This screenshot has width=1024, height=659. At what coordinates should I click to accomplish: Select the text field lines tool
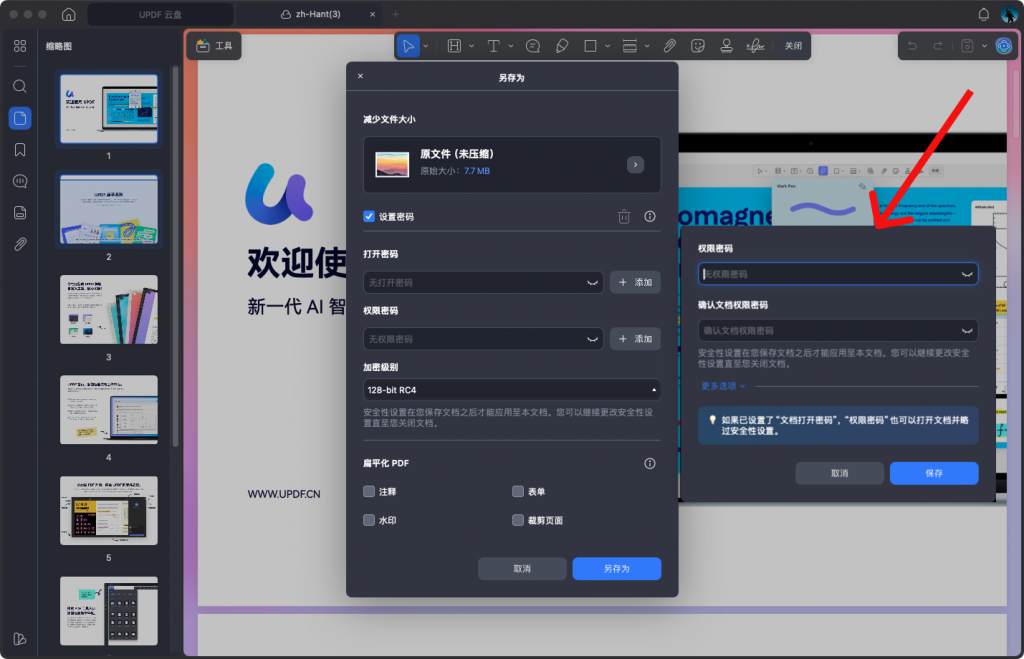tap(630, 46)
